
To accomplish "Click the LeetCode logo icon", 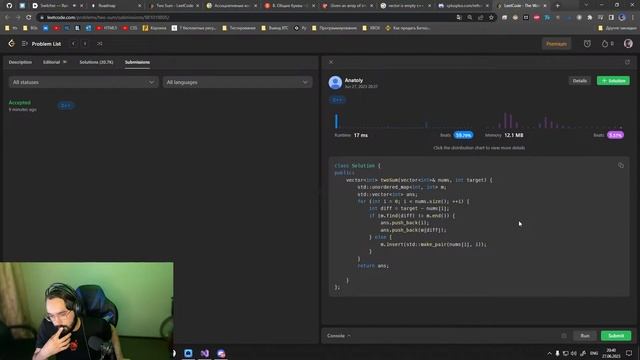I will (x=11, y=44).
